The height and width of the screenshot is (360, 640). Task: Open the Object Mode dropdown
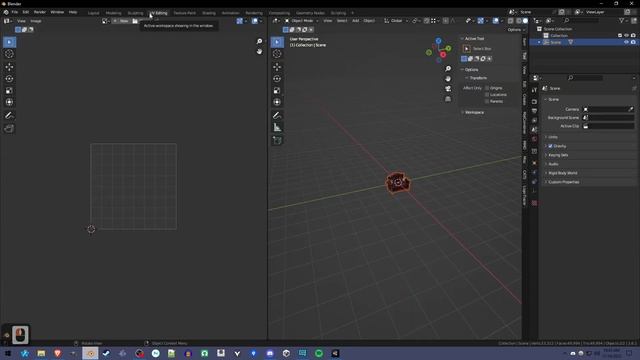pos(302,21)
